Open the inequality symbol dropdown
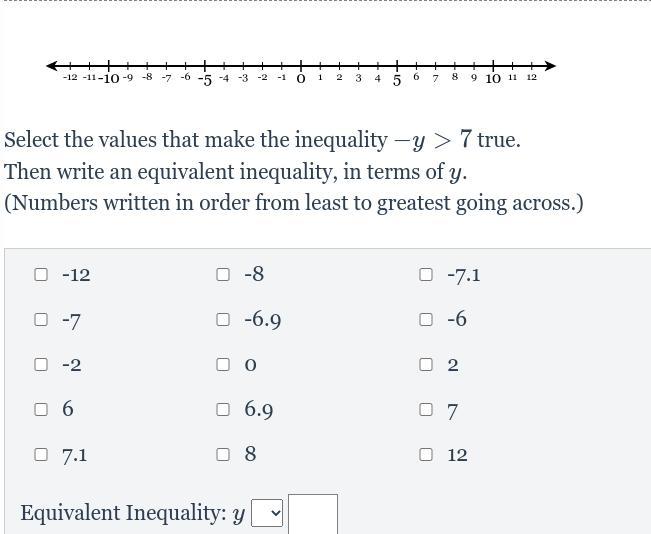The width and height of the screenshot is (651, 534). click(x=267, y=513)
